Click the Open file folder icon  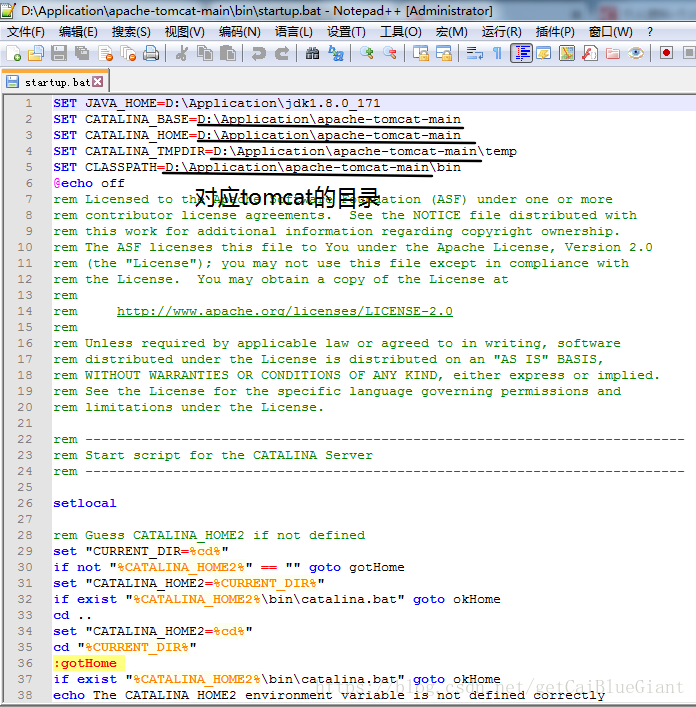click(36, 53)
